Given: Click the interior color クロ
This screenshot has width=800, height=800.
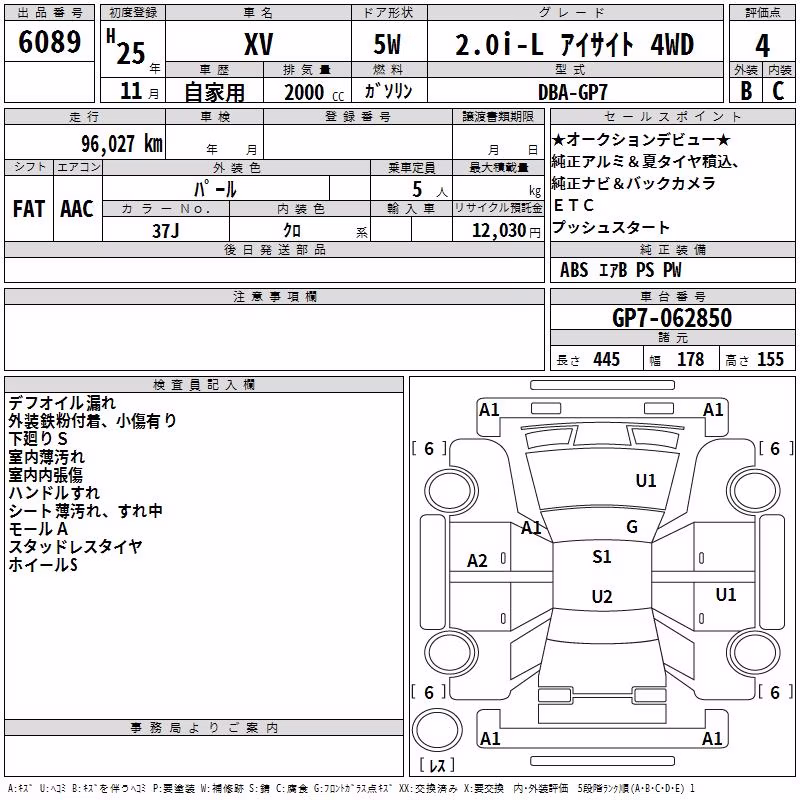Looking at the screenshot, I should 292,231.
